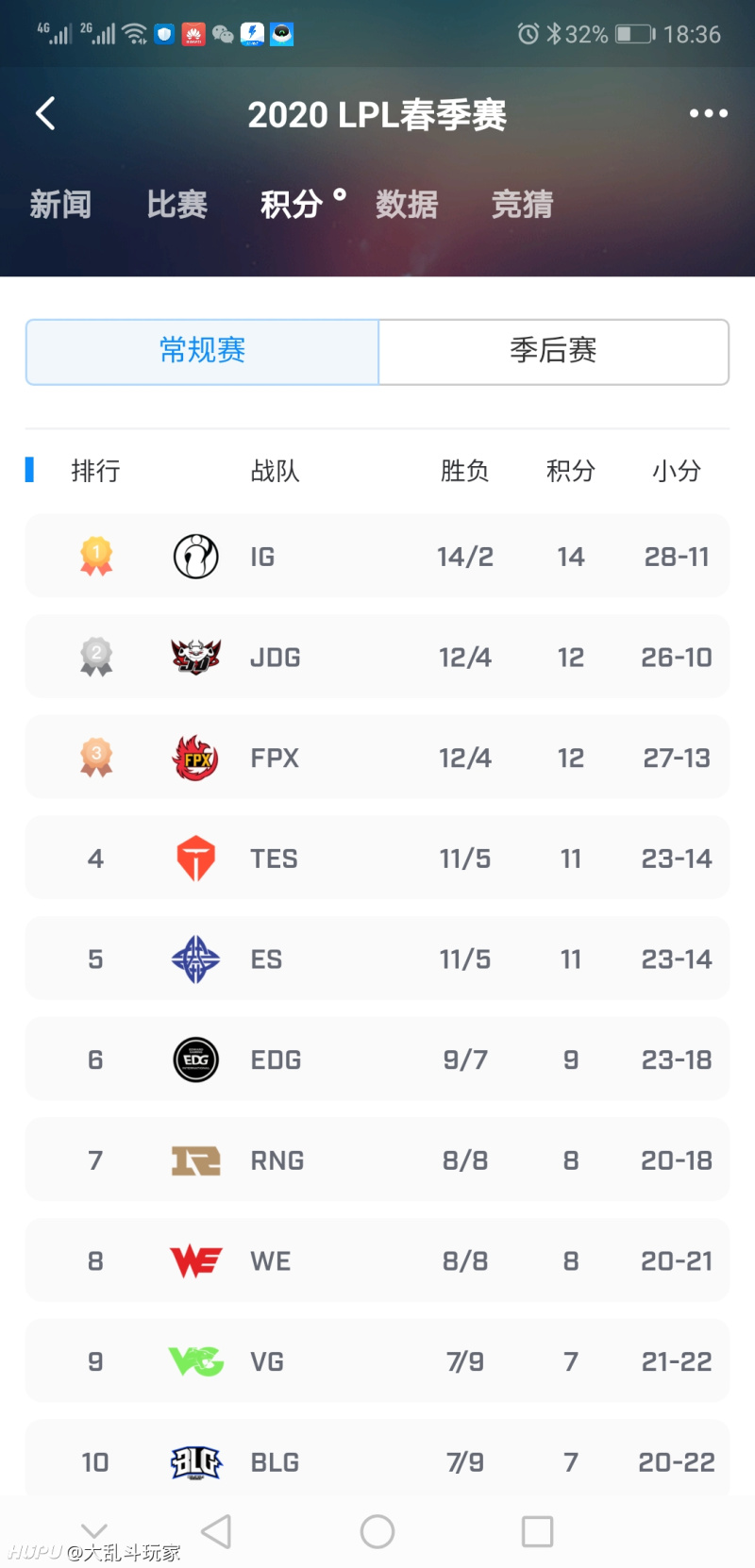
Task: Open the three-dot more options menu
Action: 708,113
